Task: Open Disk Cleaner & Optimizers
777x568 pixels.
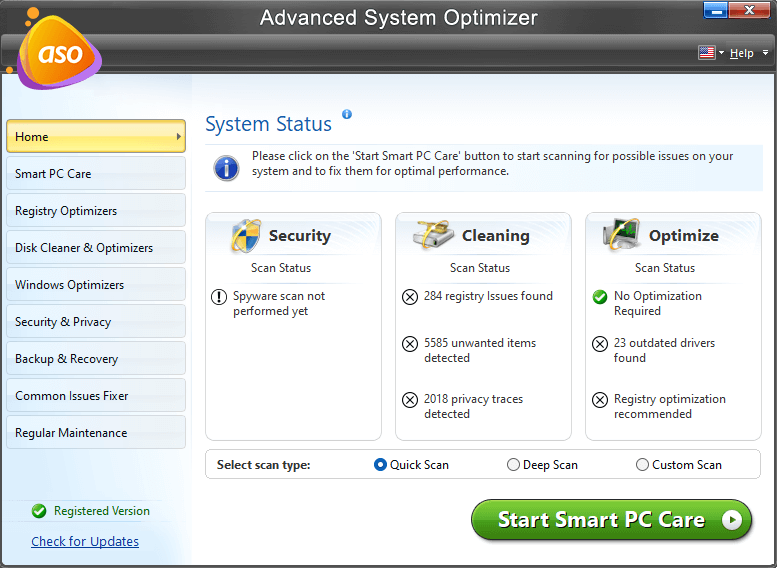Action: tap(96, 247)
